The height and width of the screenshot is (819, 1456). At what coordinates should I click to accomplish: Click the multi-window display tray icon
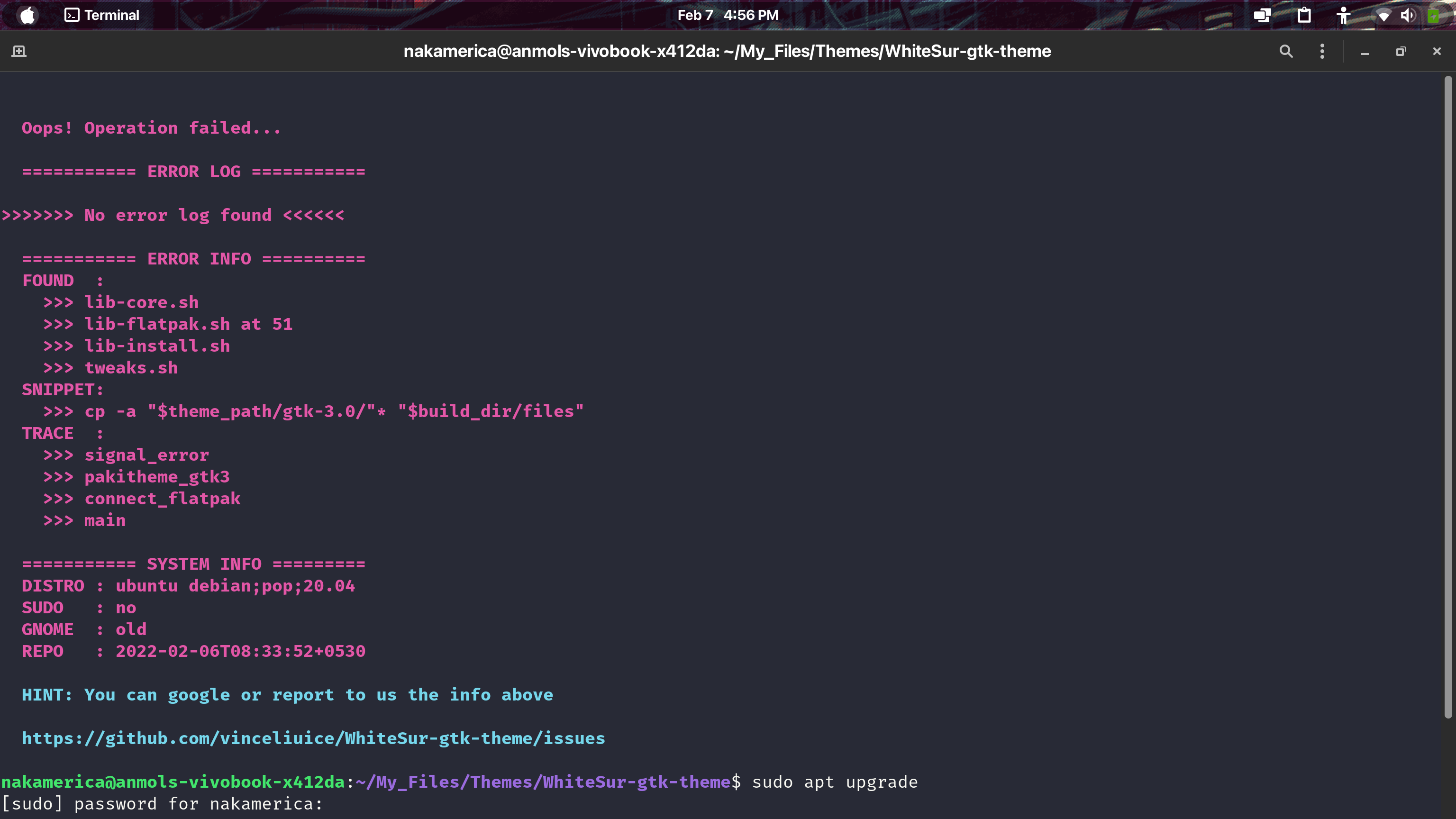pos(1262,15)
